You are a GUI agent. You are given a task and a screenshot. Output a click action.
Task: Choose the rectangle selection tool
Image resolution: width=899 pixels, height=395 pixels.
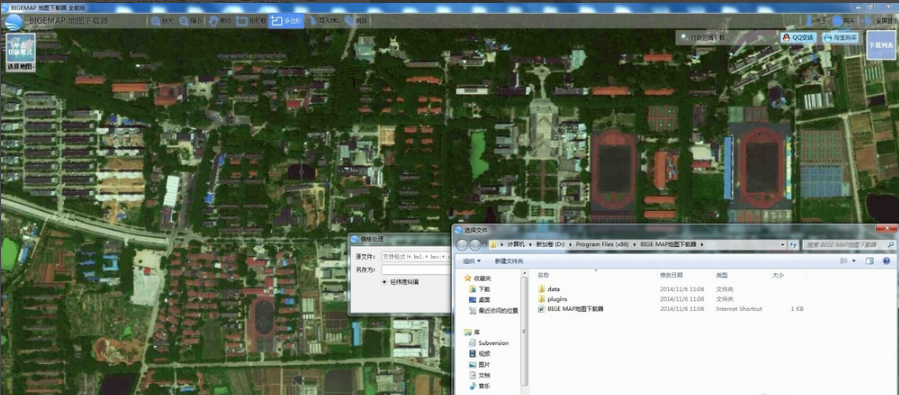pos(251,21)
